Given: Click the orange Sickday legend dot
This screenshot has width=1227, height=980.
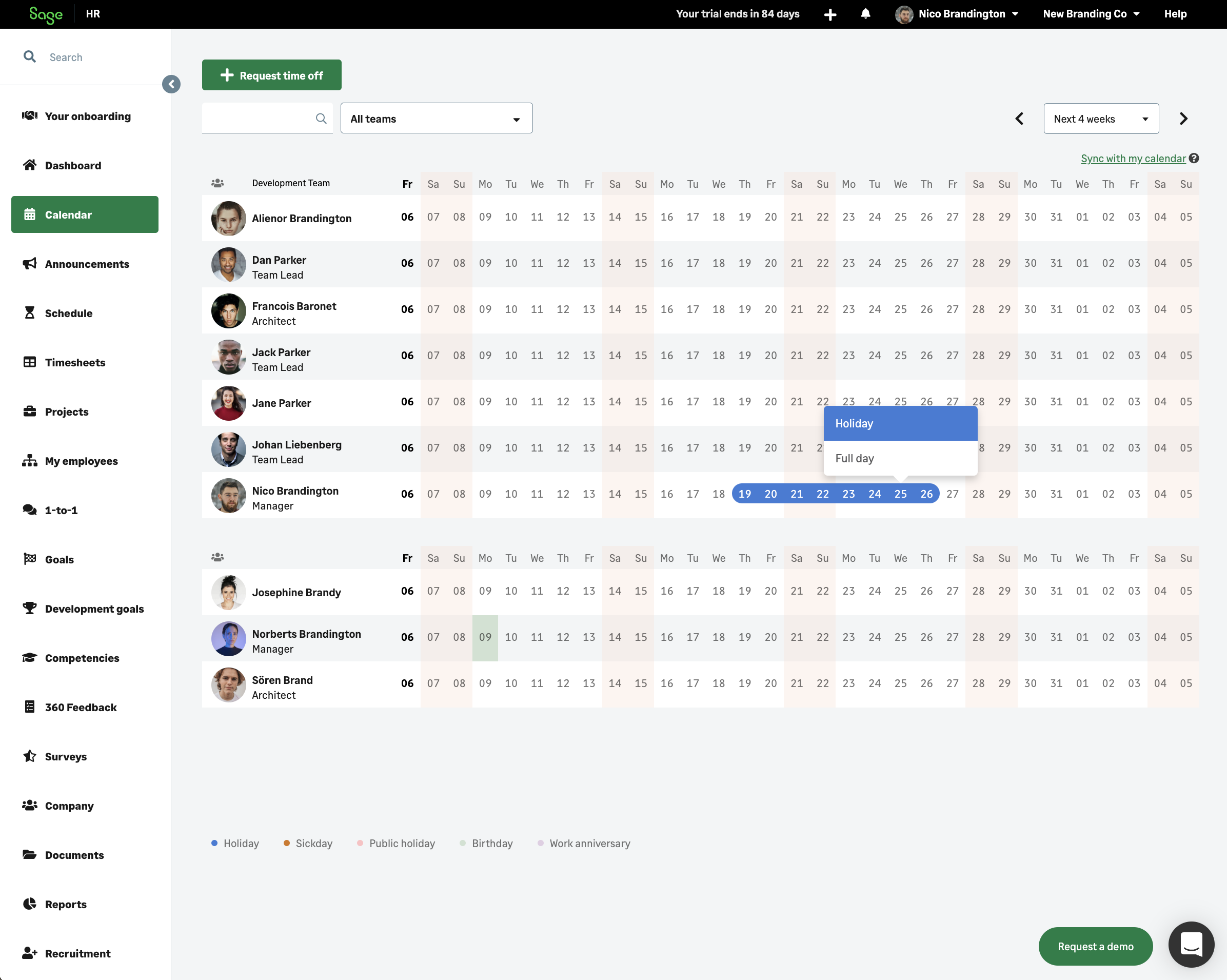Looking at the screenshot, I should click(286, 843).
